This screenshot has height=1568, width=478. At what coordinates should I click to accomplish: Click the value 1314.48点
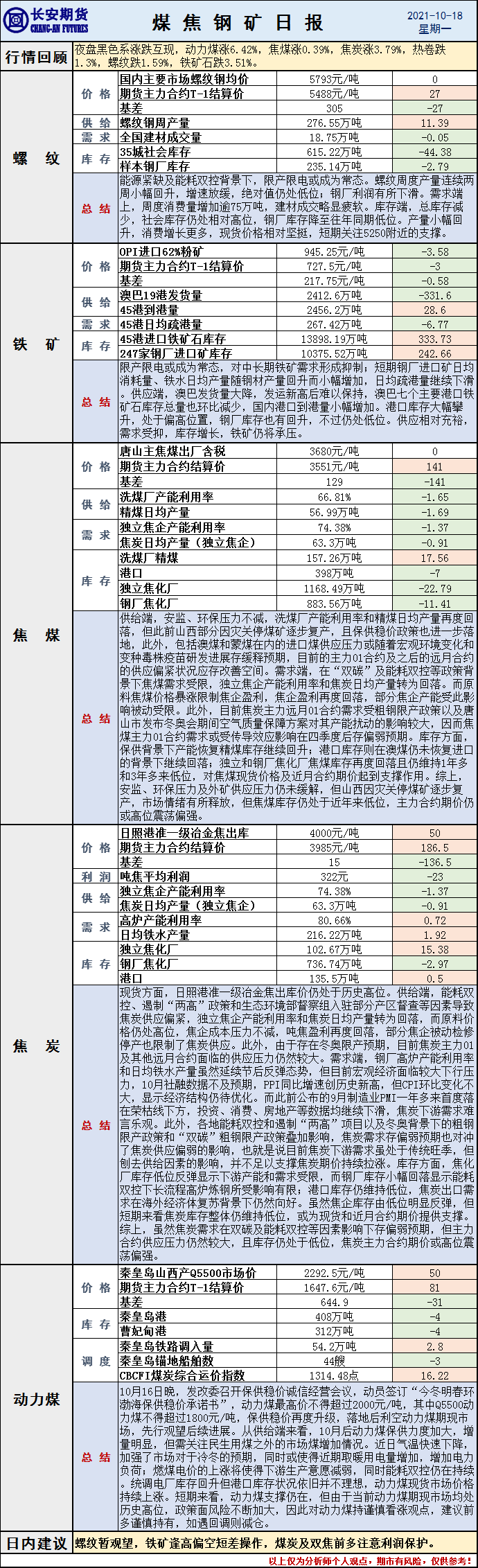pyautogui.click(x=334, y=1376)
